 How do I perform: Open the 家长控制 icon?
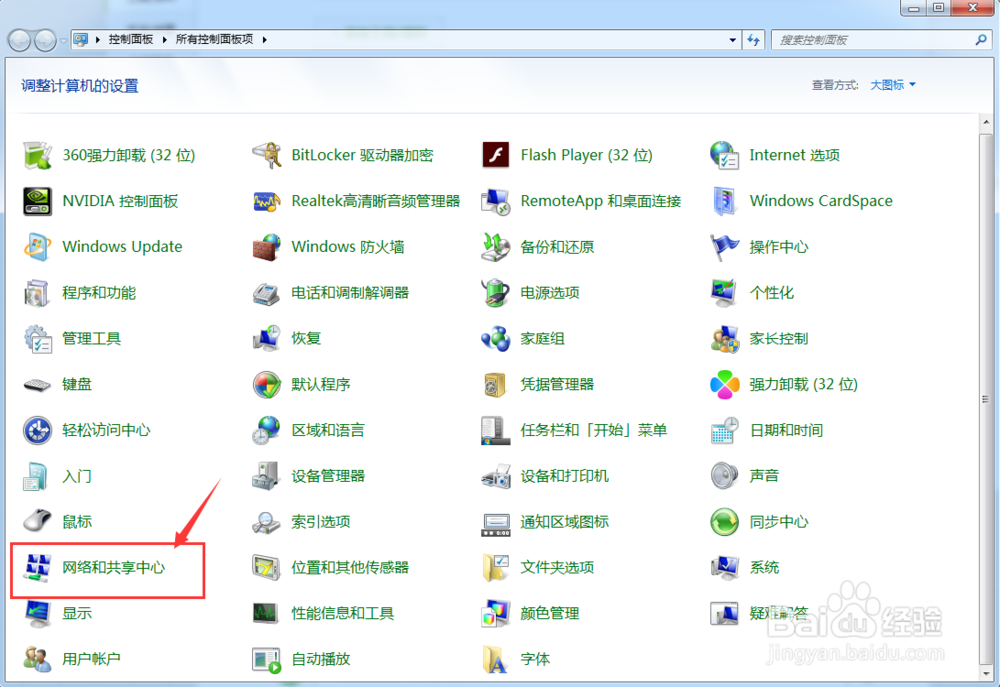pos(724,339)
